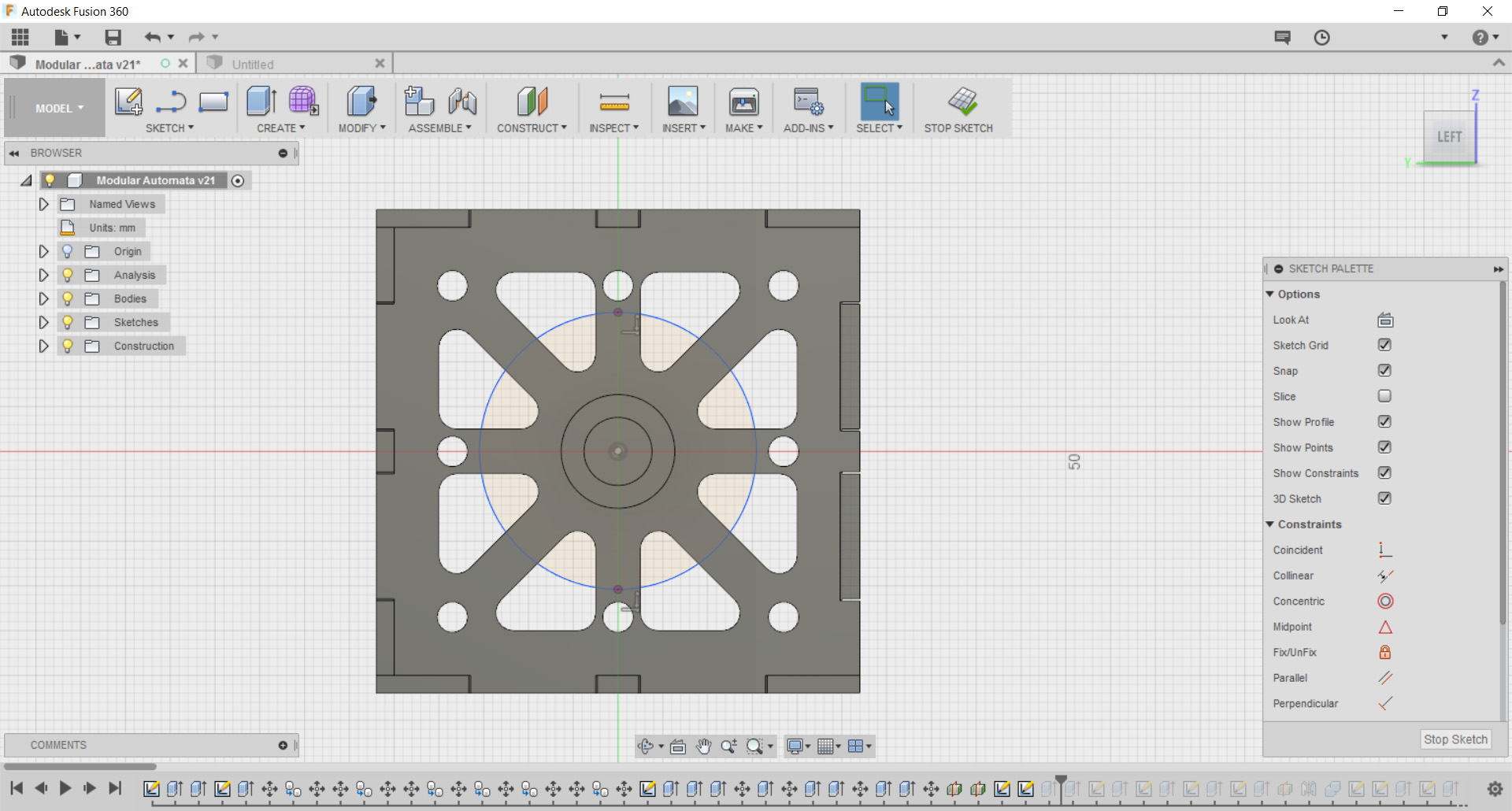The image size is (1512, 811).
Task: Click the LEFT face of view cube
Action: tap(1449, 137)
